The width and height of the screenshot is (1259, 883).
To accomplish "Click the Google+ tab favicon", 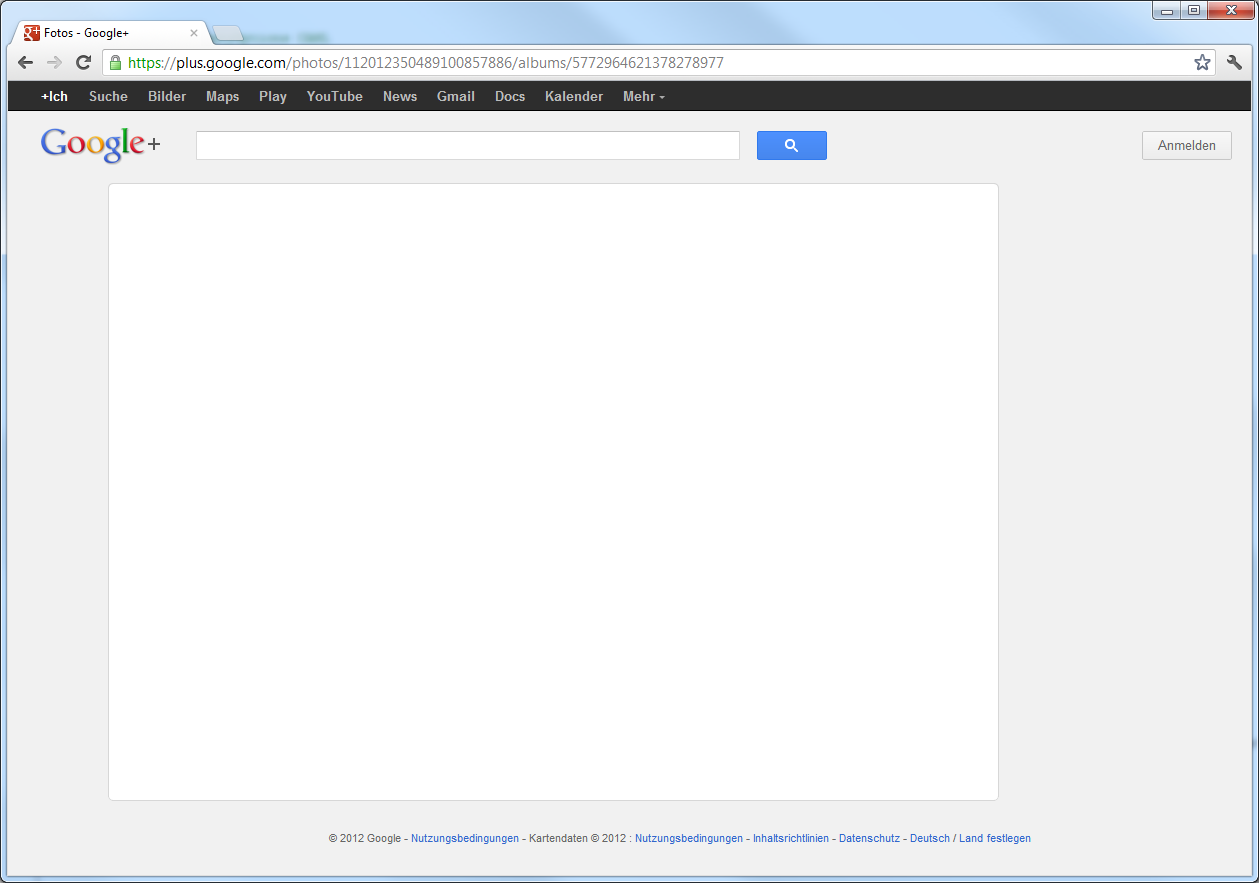I will [32, 33].
